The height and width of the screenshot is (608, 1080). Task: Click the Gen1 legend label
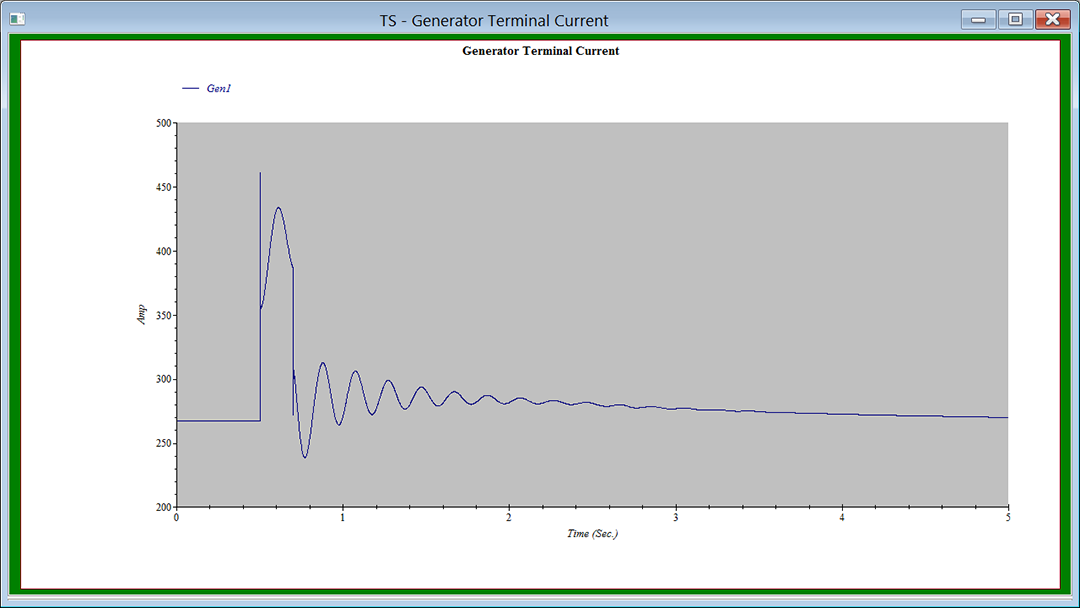(x=219, y=89)
